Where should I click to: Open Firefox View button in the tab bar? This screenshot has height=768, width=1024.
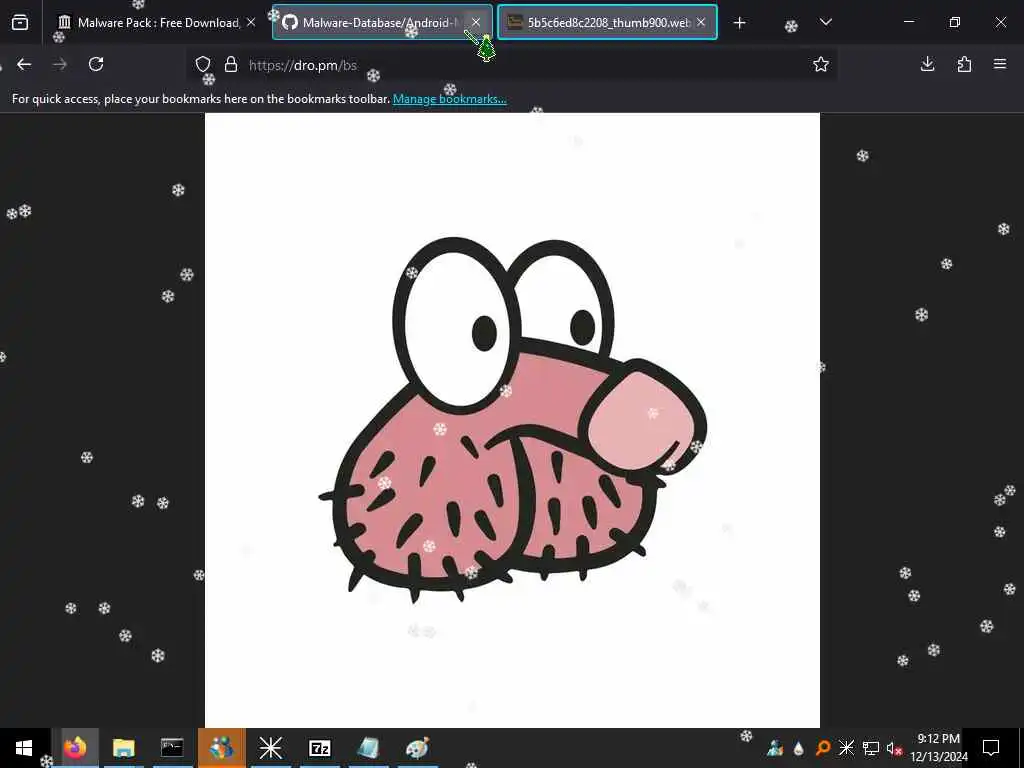pos(20,23)
